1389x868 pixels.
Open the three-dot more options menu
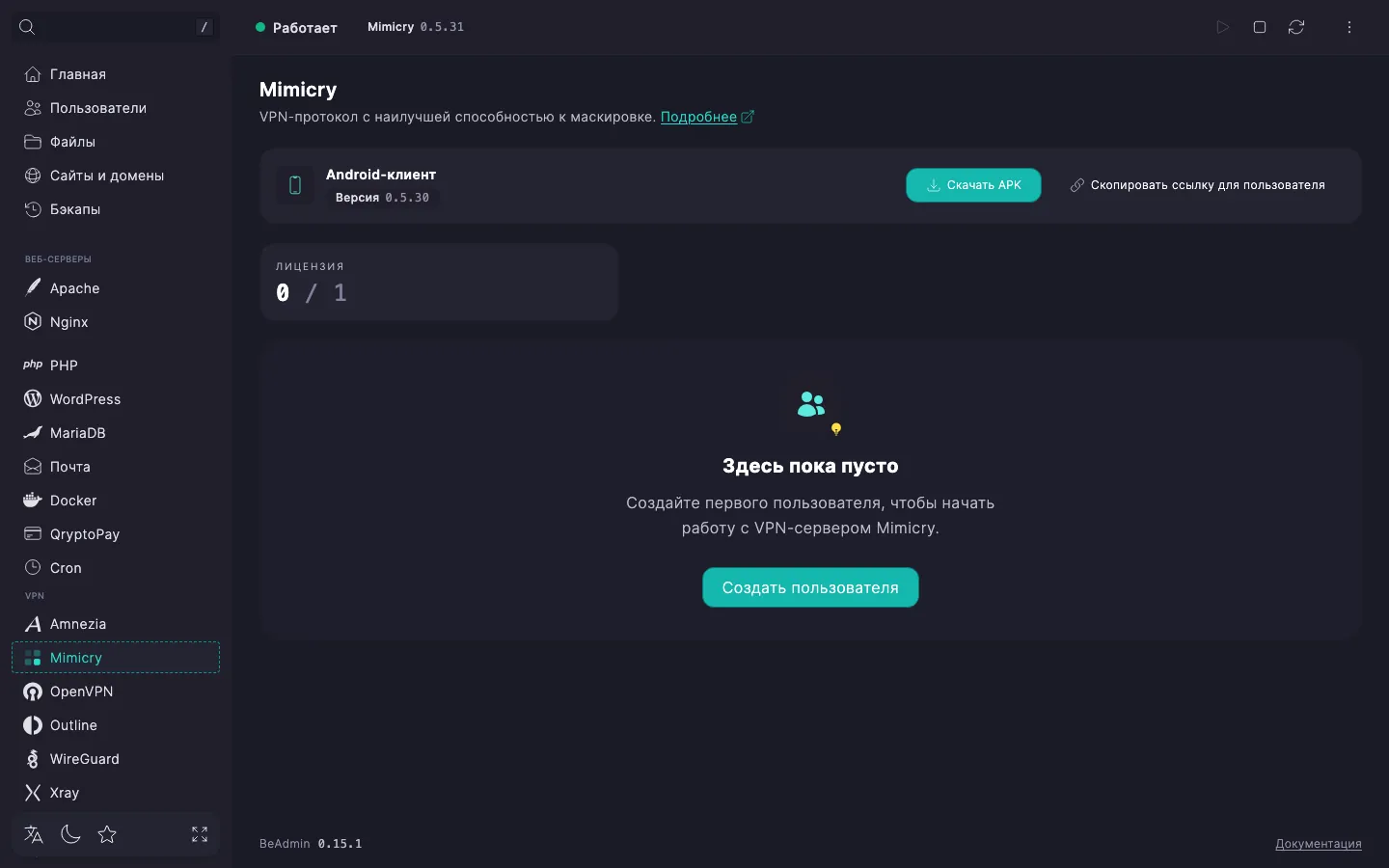[1349, 27]
